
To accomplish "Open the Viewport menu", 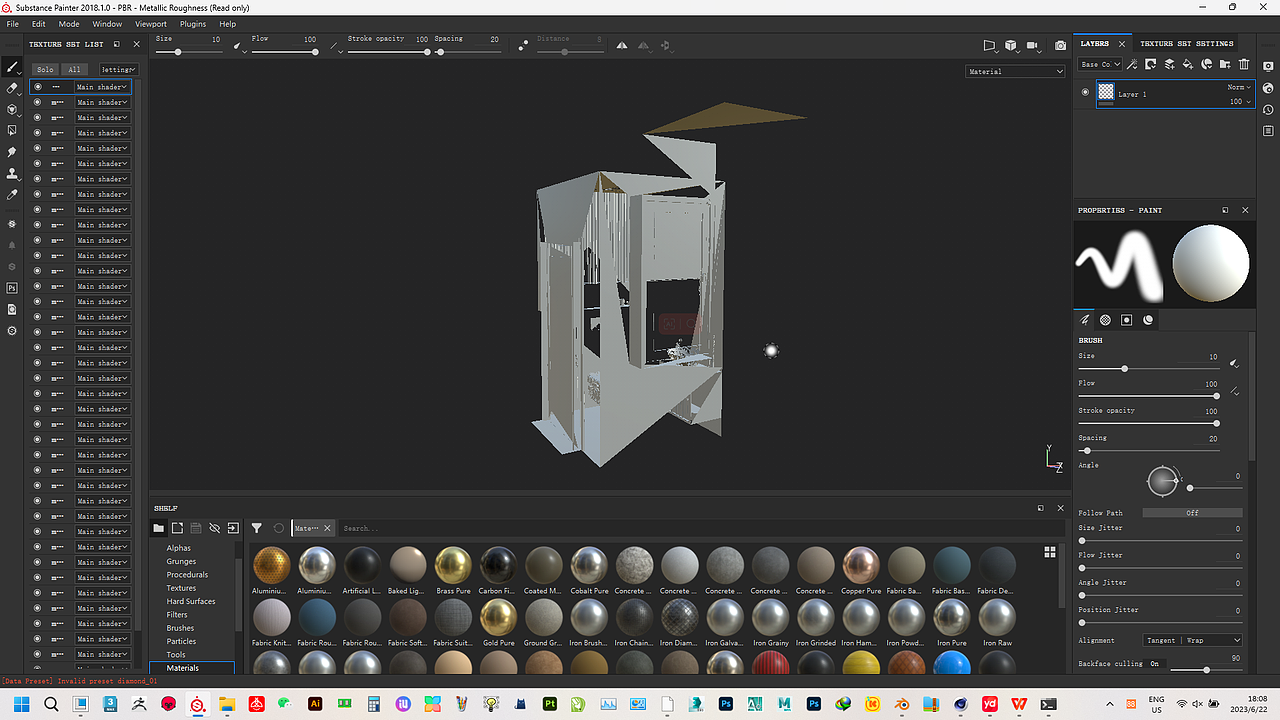I will pyautogui.click(x=151, y=23).
